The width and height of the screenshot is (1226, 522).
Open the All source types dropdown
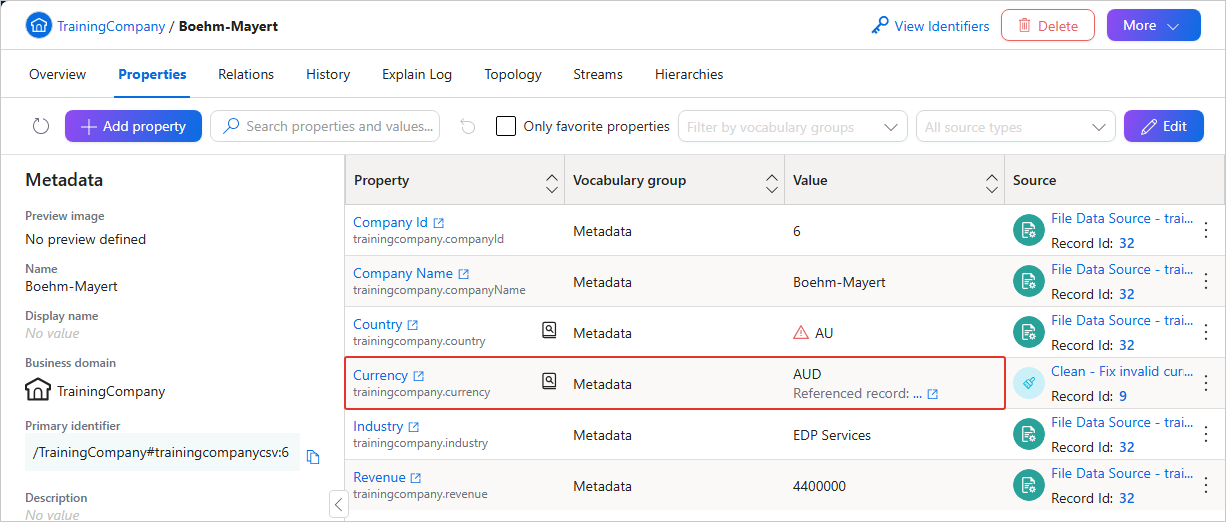coord(1016,127)
